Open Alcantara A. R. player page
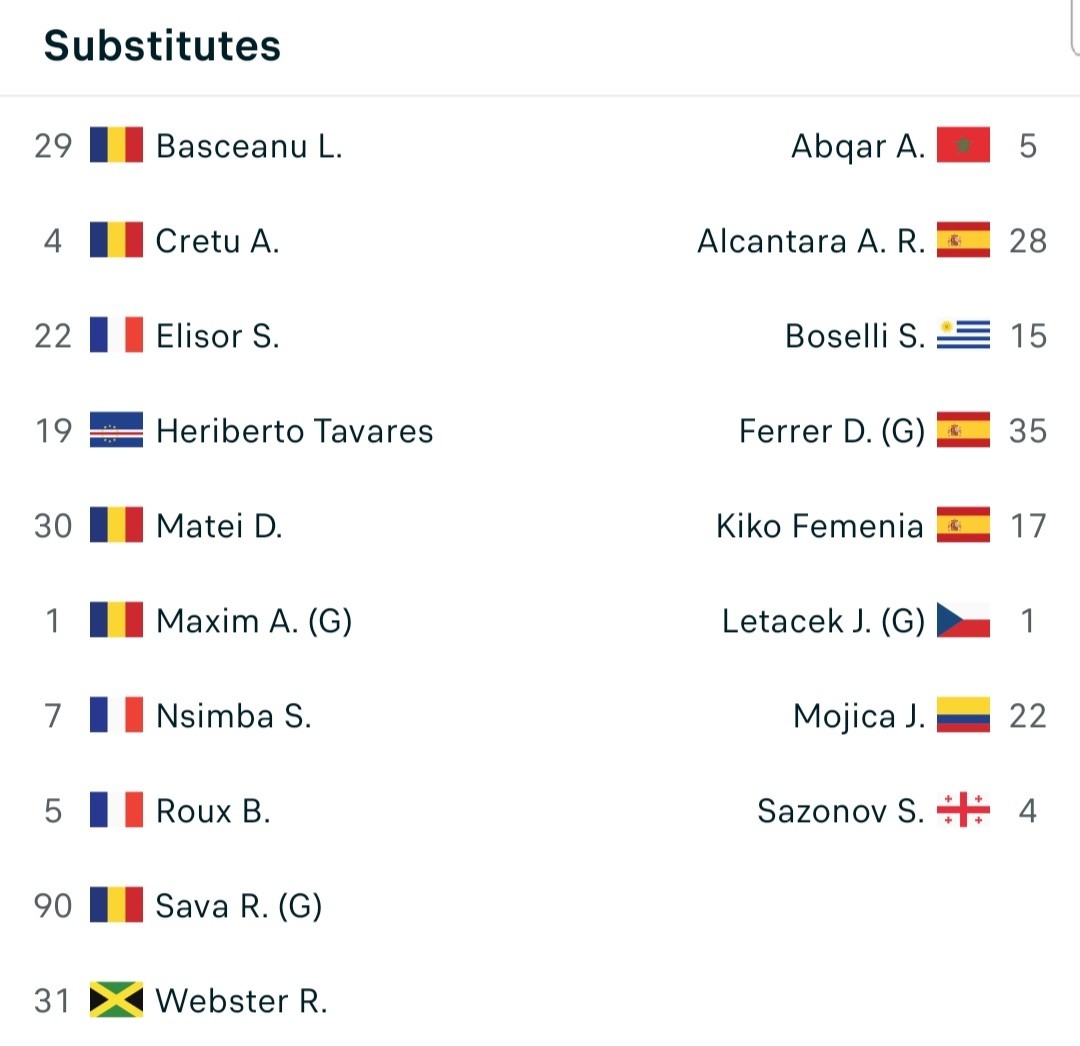The height and width of the screenshot is (1046, 1080). click(x=811, y=241)
